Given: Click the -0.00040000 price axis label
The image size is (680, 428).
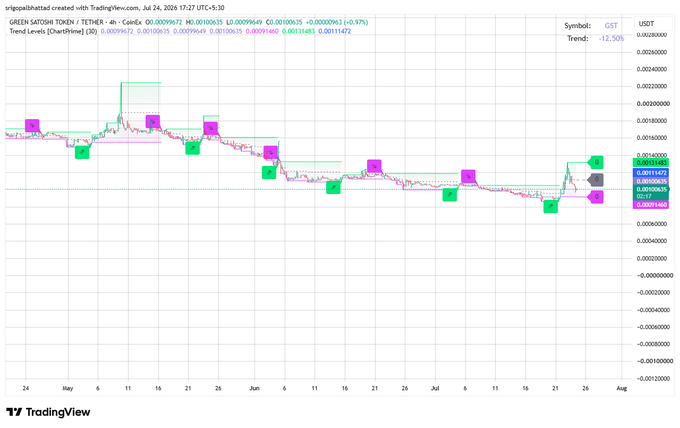Looking at the screenshot, I should 652,310.
